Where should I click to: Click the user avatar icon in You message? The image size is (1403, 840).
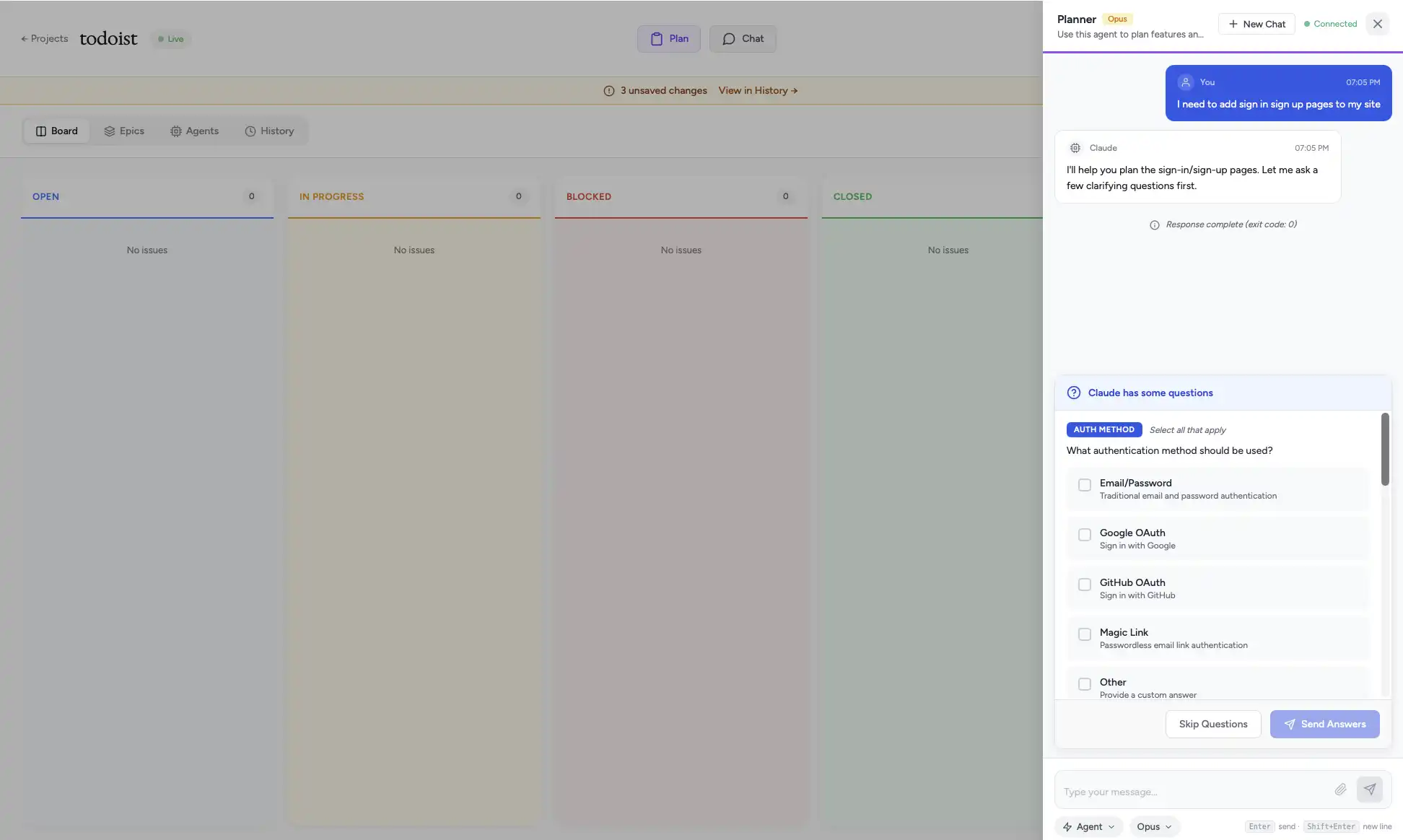(x=1185, y=82)
